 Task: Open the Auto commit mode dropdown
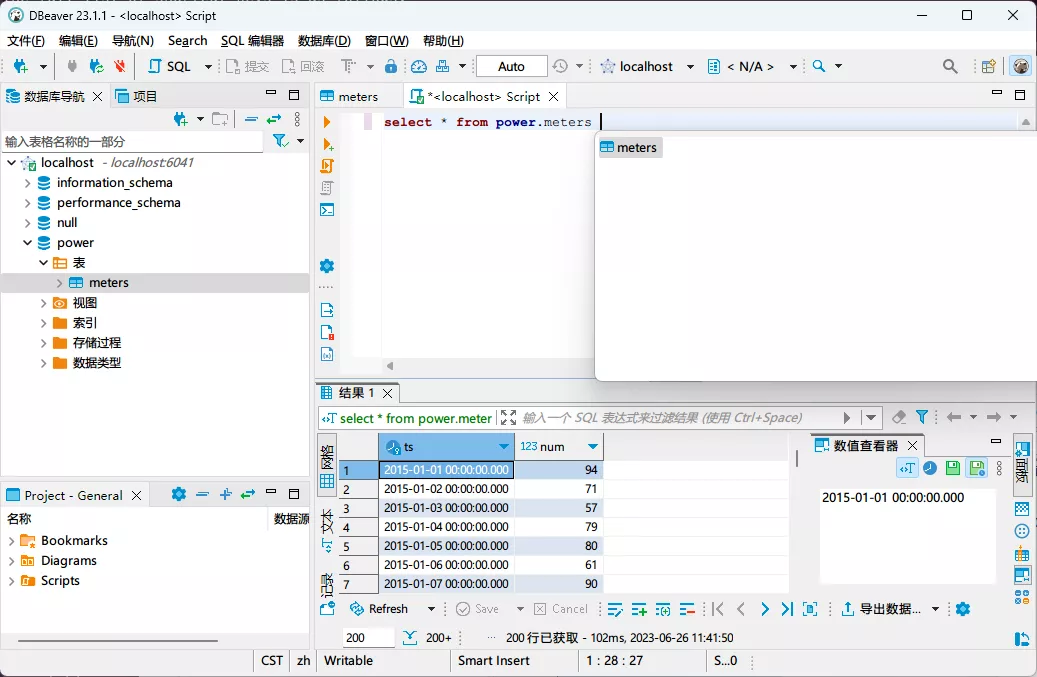tap(511, 66)
